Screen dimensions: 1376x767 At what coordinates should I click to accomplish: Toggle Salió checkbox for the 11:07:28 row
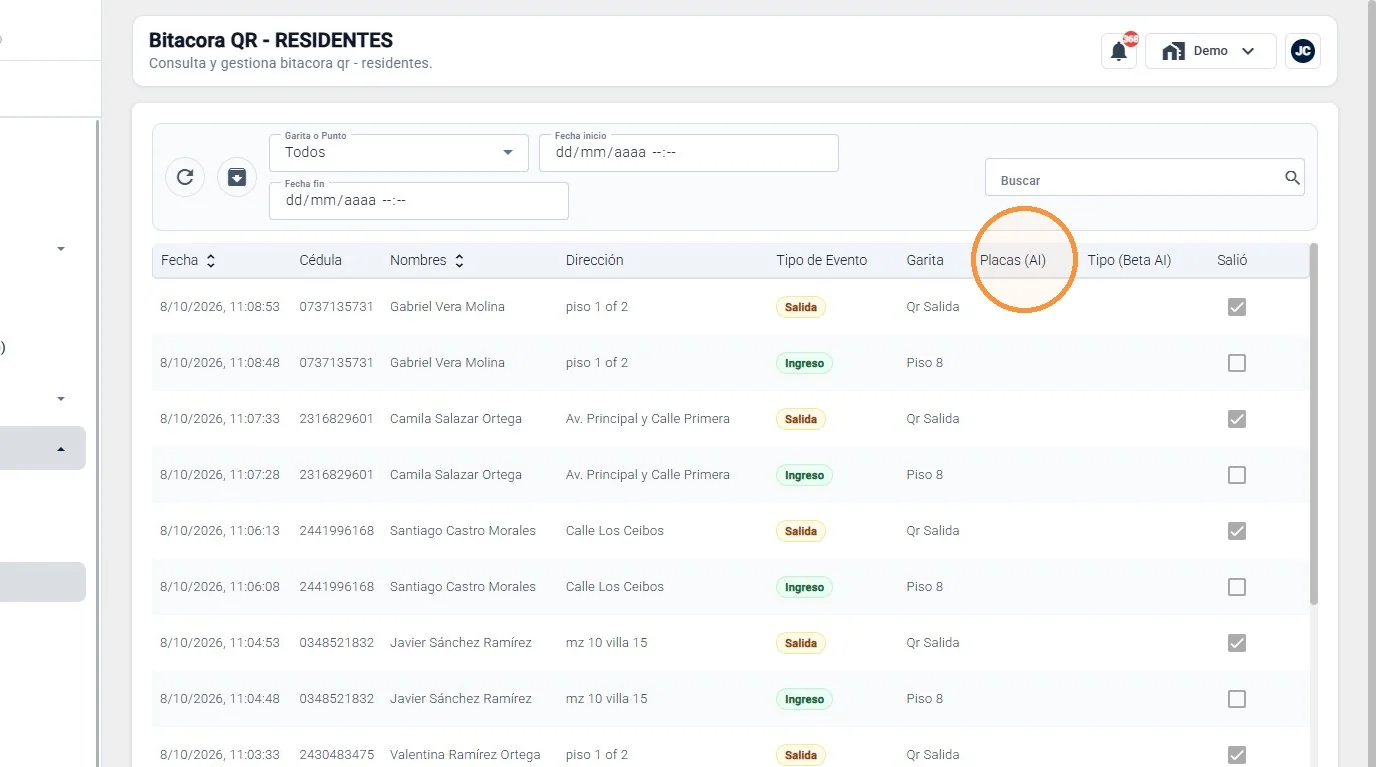pos(1237,475)
